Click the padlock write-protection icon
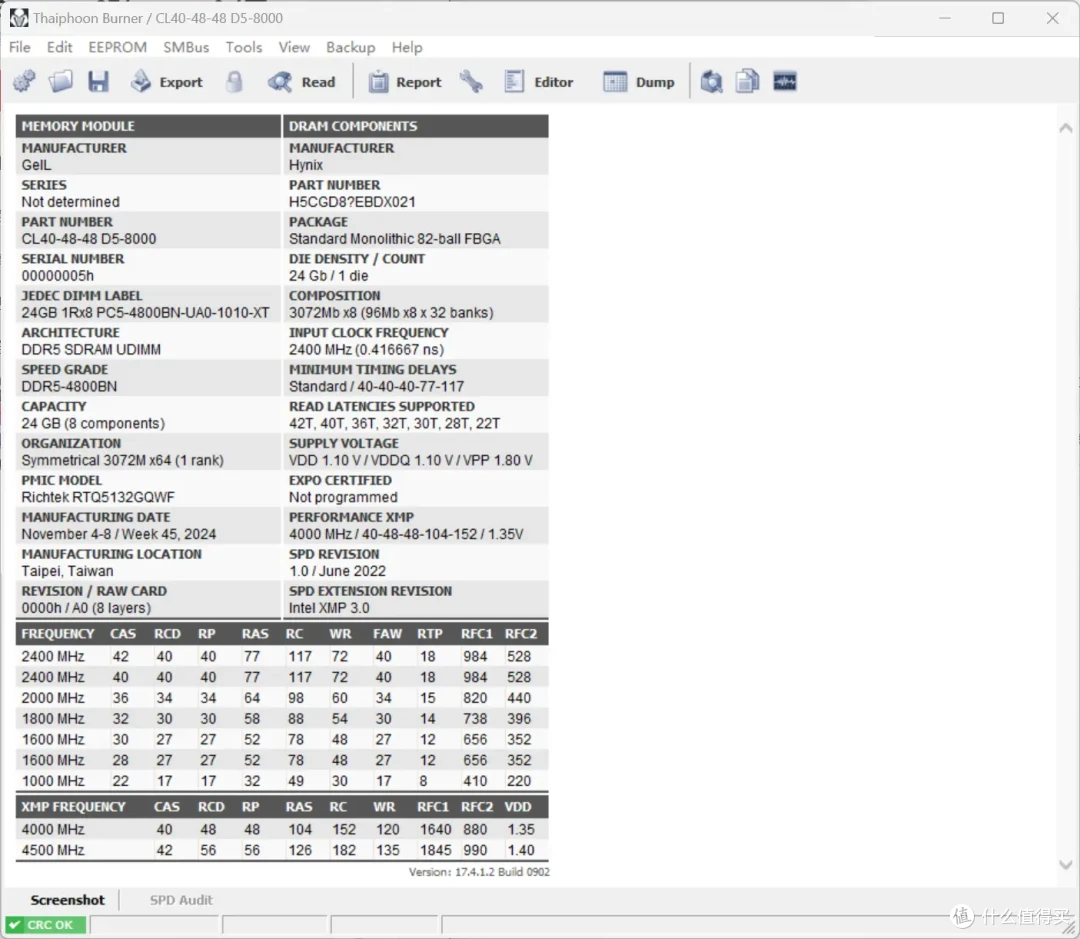The image size is (1080, 939). (234, 82)
